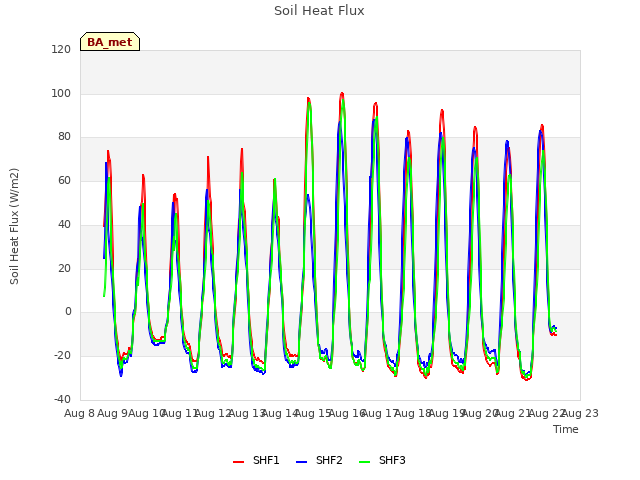Click the blue trough minimum near Aug 9
The height and width of the screenshot is (480, 640).
121,375
